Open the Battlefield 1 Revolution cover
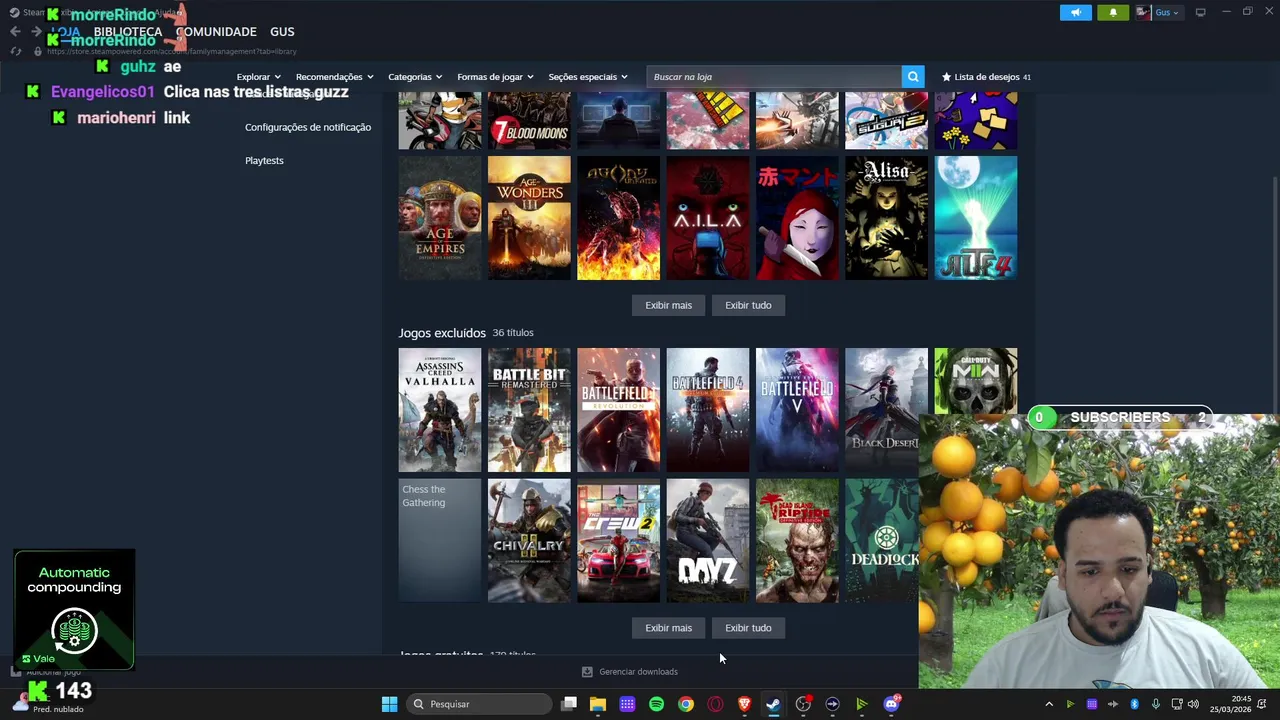This screenshot has width=1280, height=720. [x=618, y=410]
